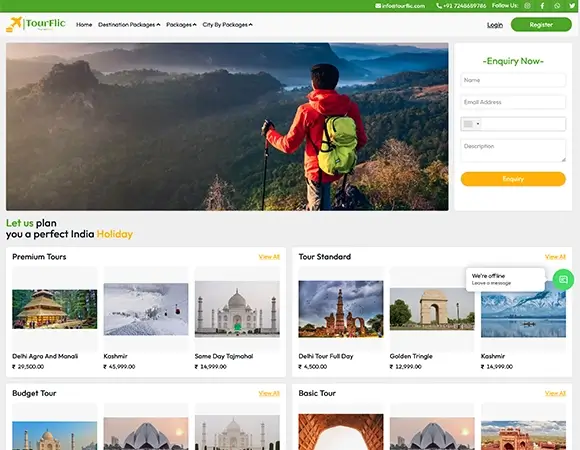The image size is (580, 450).
Task: Click the info@tourflic.com email address
Action: (403, 6)
